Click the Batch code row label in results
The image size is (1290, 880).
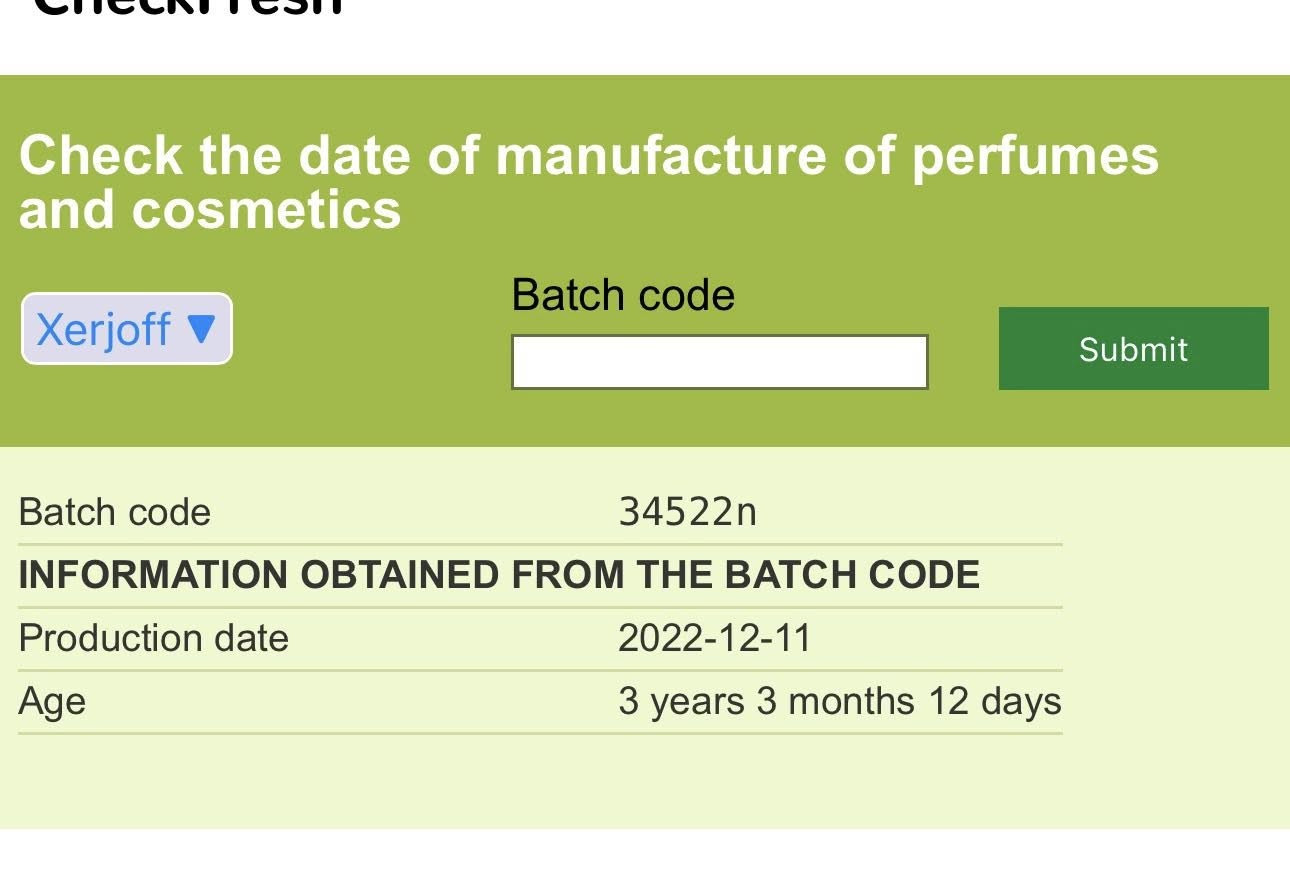(x=115, y=512)
